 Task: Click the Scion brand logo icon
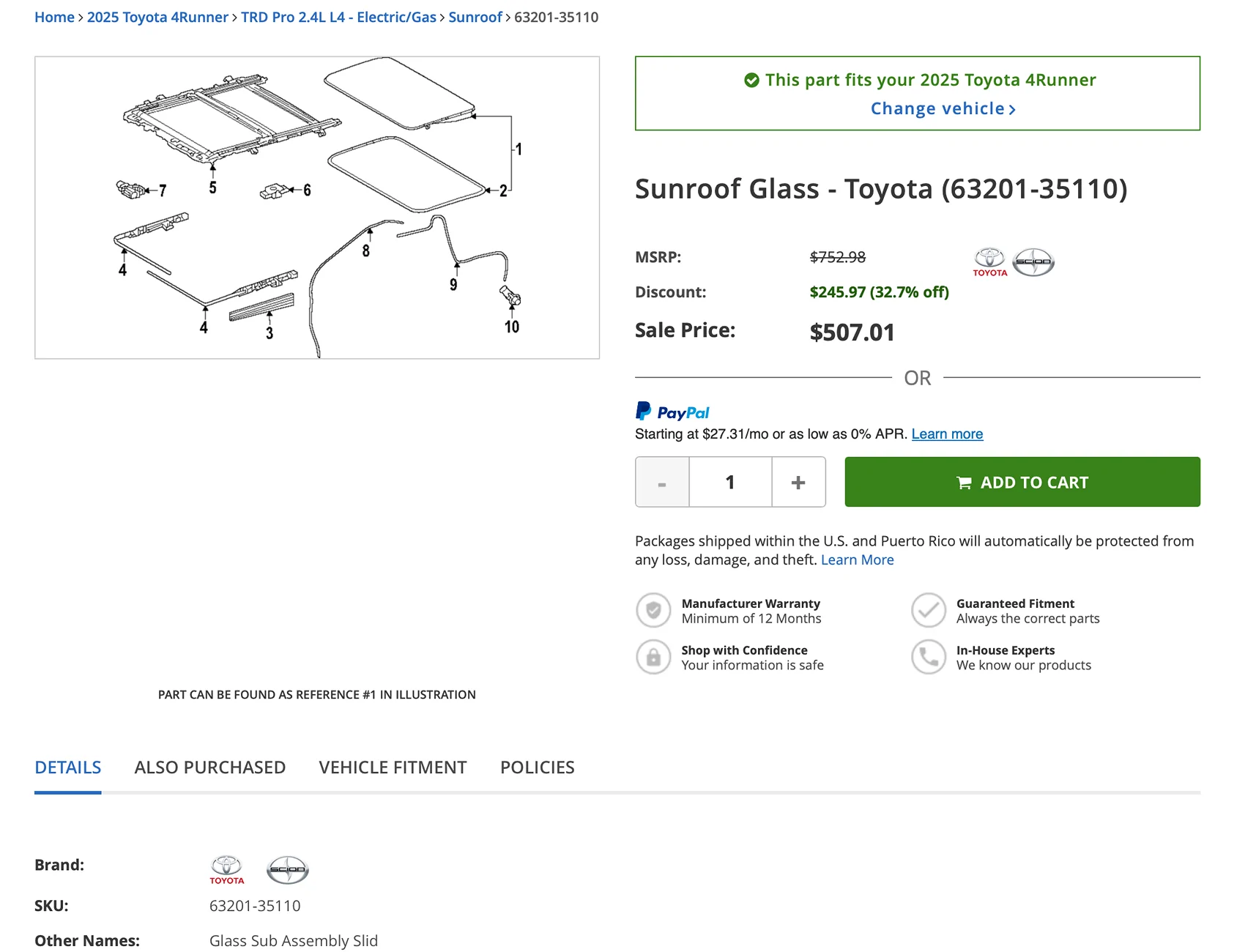tap(1035, 261)
